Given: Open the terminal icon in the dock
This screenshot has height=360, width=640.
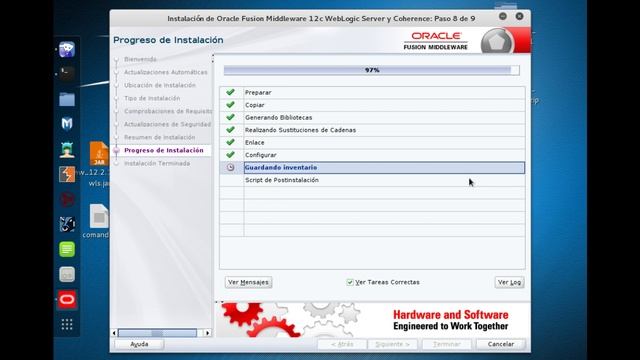Looking at the screenshot, I should (67, 73).
